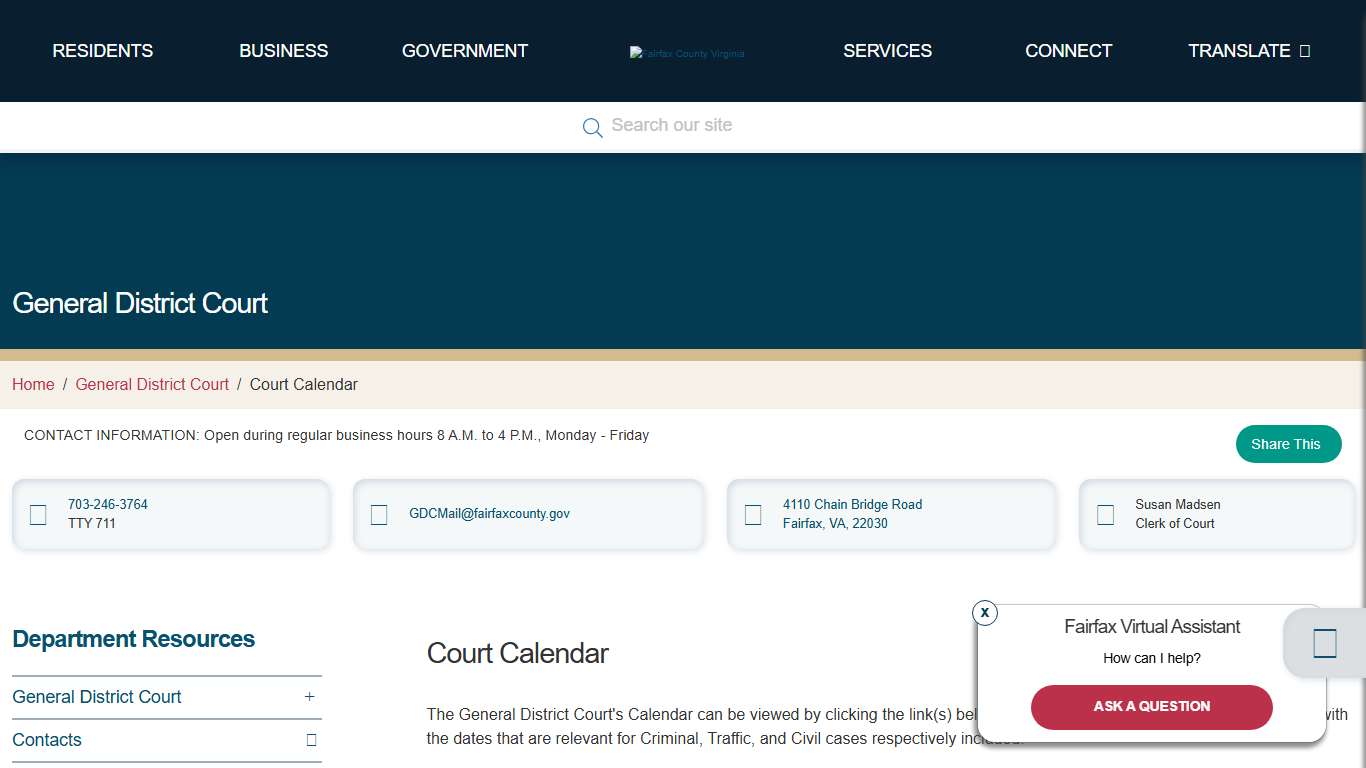Click the phone icon on the contact card
Image resolution: width=1366 pixels, height=768 pixels.
tap(38, 514)
